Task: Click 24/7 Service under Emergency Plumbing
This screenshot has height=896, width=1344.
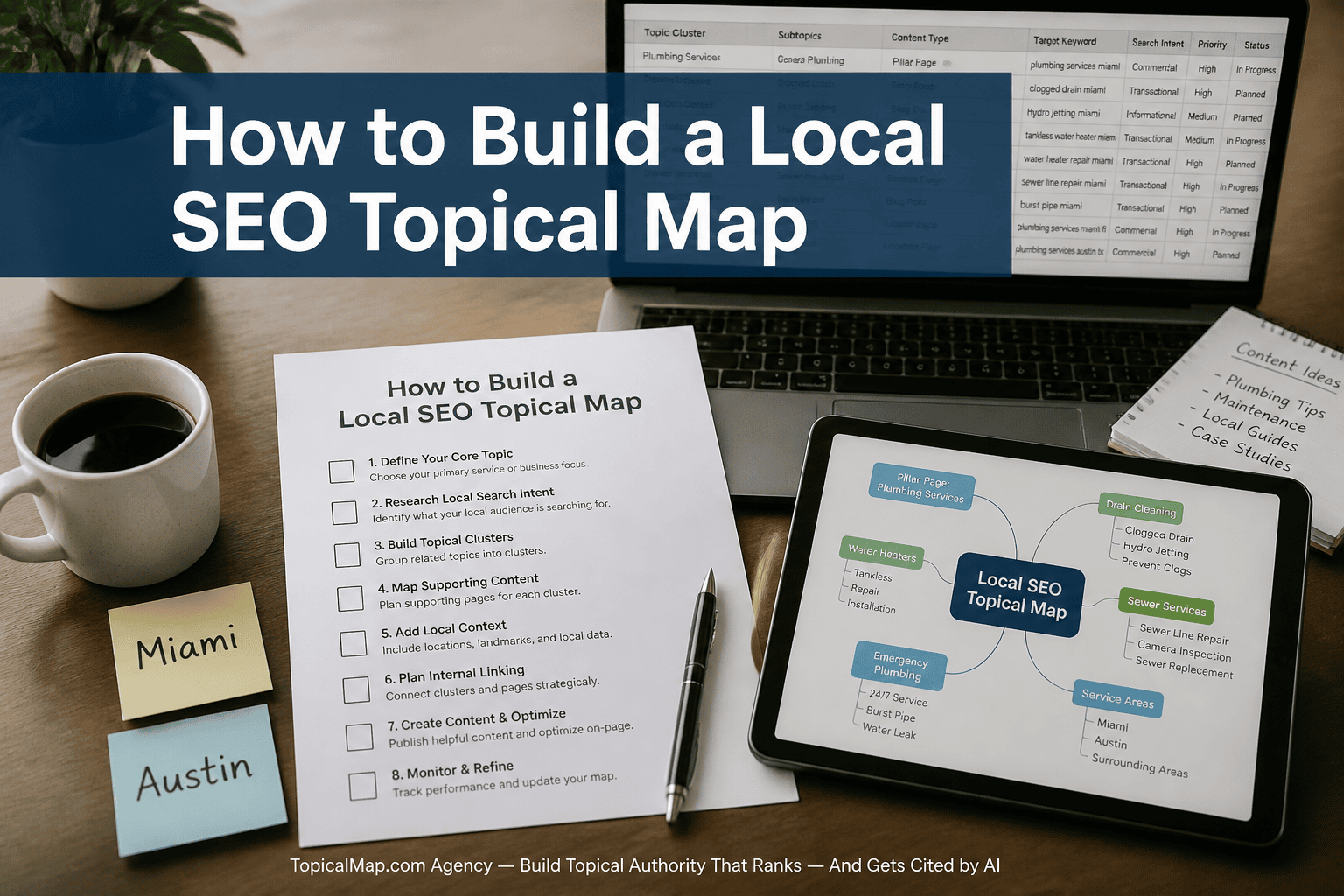Action: (x=898, y=698)
